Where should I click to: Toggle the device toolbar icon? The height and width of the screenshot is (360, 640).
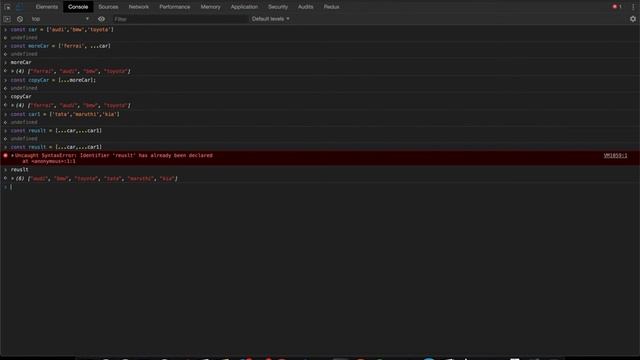tap(20, 7)
